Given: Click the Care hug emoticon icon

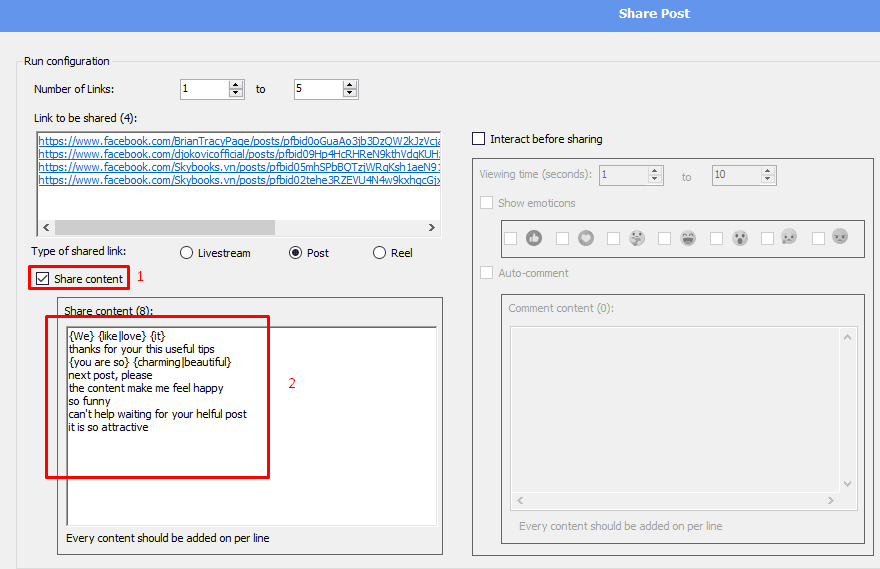Looking at the screenshot, I should 637,238.
